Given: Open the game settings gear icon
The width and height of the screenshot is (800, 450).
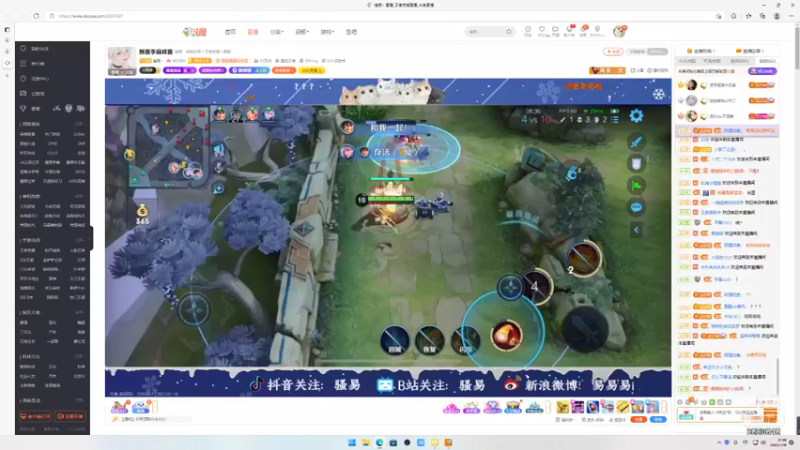Looking at the screenshot, I should pyautogui.click(x=636, y=116).
